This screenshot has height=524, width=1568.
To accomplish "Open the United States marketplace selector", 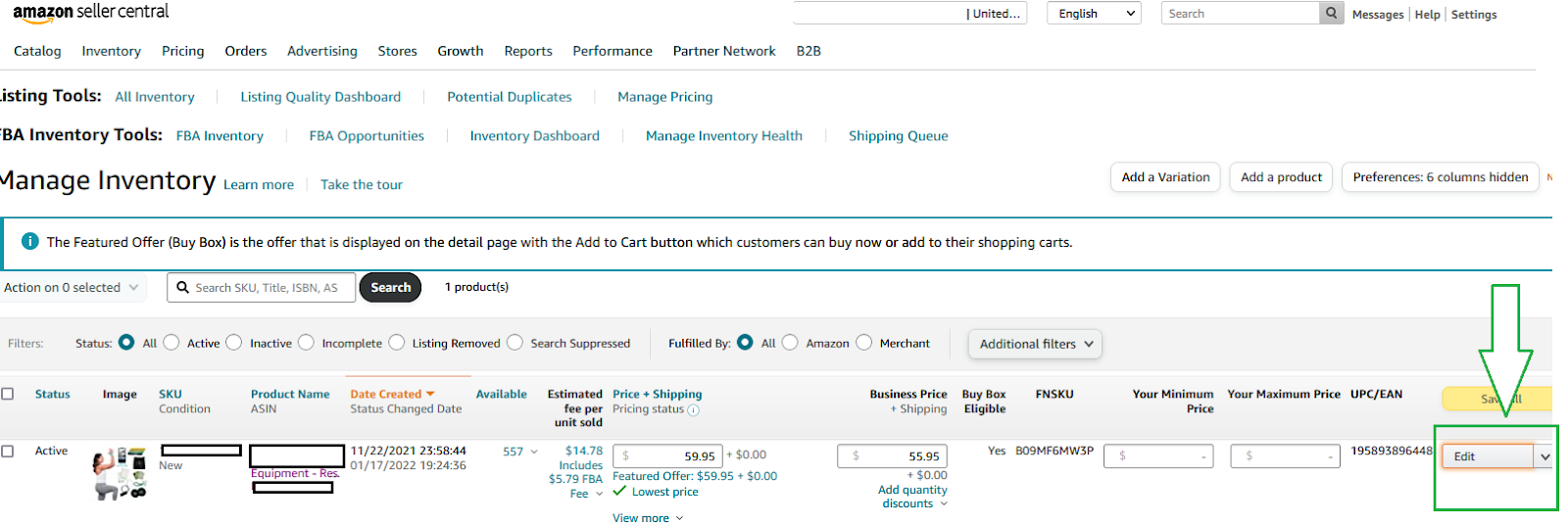I will tap(910, 14).
